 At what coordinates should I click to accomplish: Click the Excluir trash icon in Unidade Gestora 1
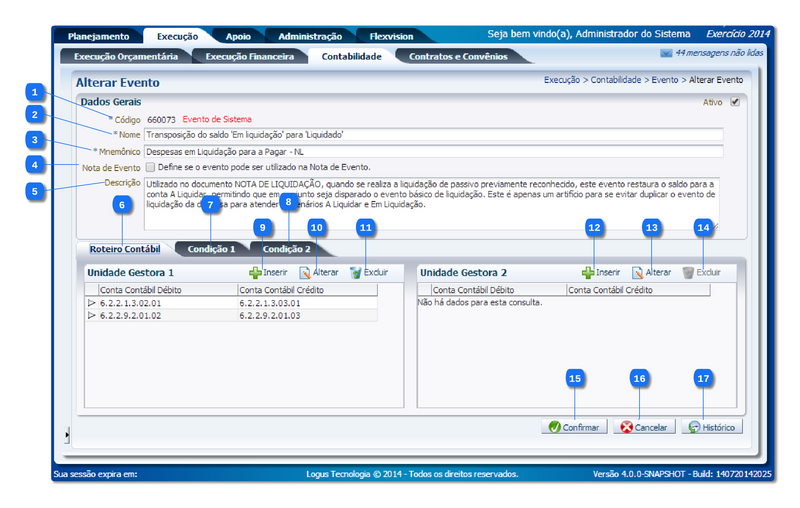tap(355, 272)
